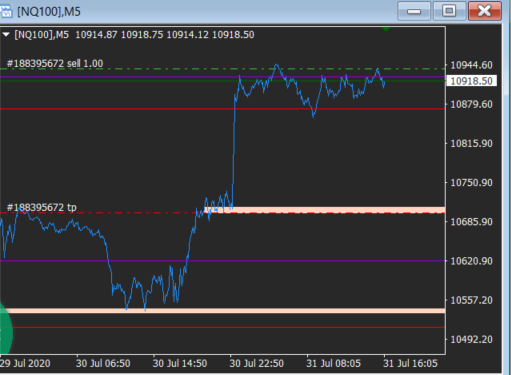Click the chart window icon in title bar
Screen dimensions: 511x375
point(5,11)
